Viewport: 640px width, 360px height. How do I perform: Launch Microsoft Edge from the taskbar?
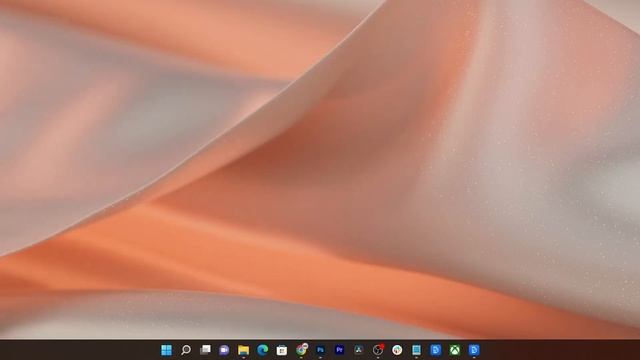coord(262,350)
